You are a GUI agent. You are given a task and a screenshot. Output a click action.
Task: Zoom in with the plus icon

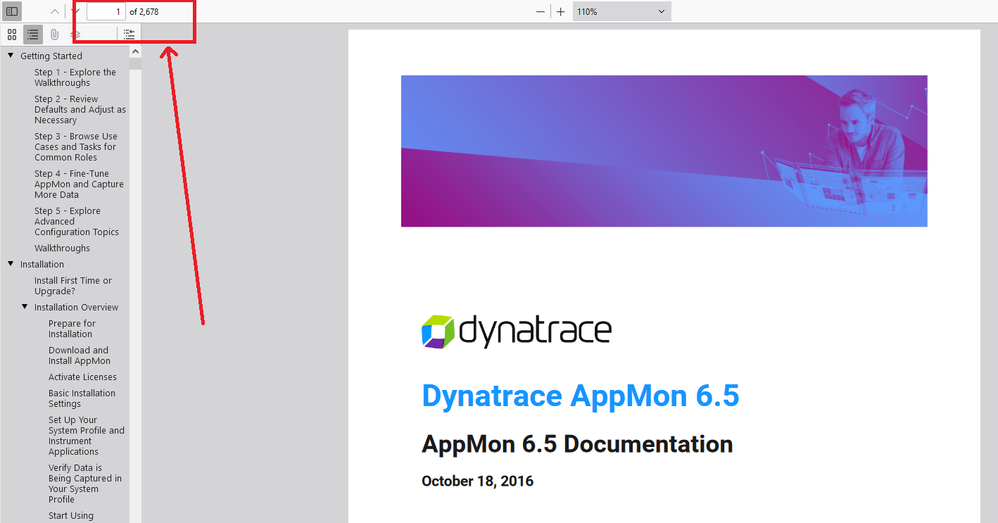(x=560, y=12)
